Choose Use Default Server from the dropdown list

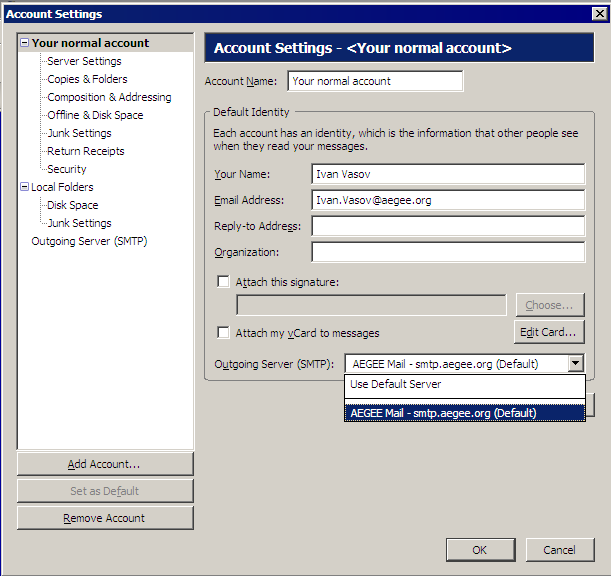(465, 385)
